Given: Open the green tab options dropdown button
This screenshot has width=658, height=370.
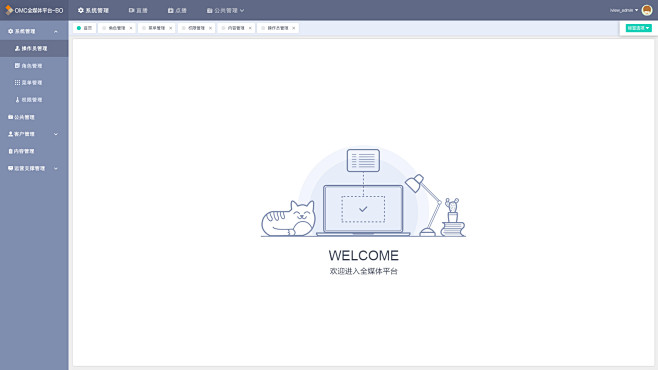Looking at the screenshot, I should [x=638, y=28].
